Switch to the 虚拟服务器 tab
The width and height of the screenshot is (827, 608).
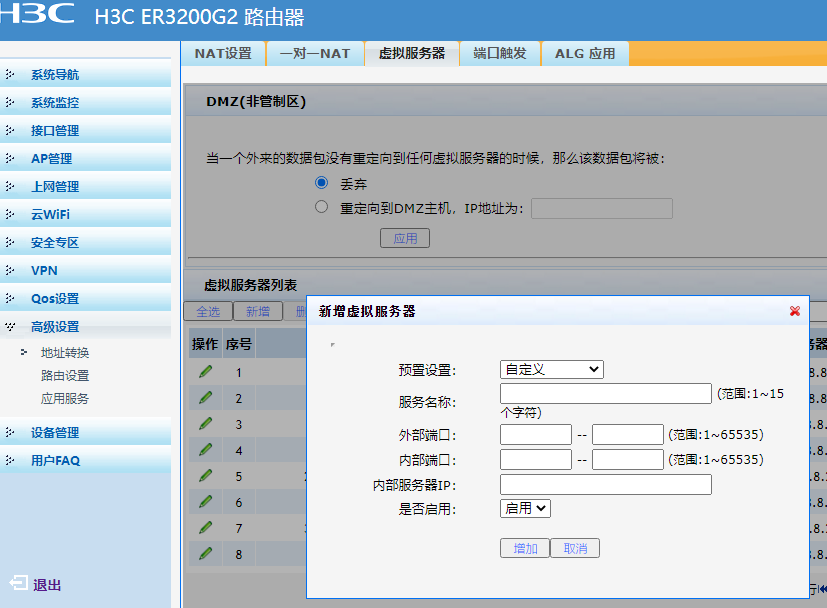[412, 54]
